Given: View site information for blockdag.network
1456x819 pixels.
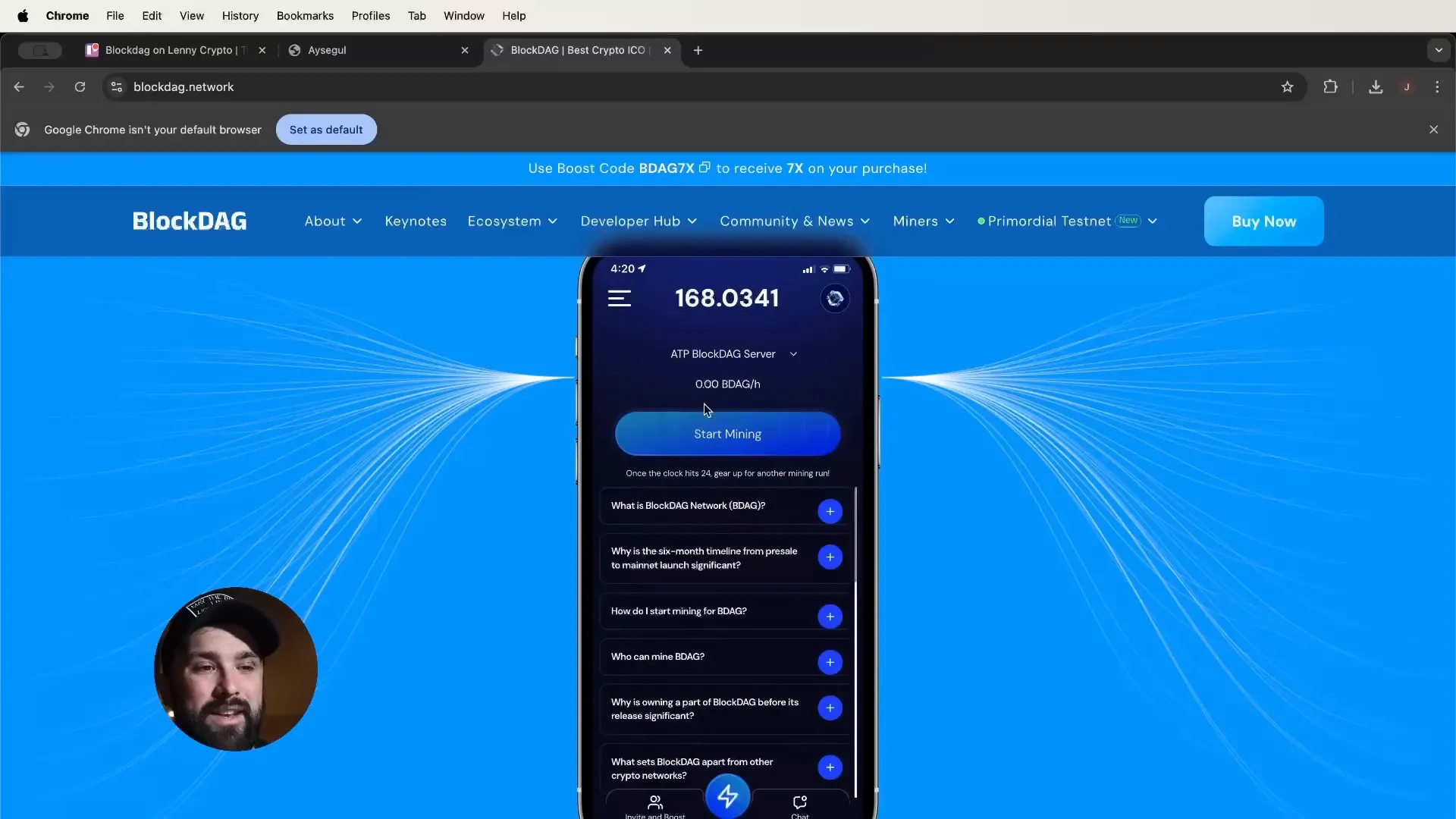Looking at the screenshot, I should coord(117,87).
